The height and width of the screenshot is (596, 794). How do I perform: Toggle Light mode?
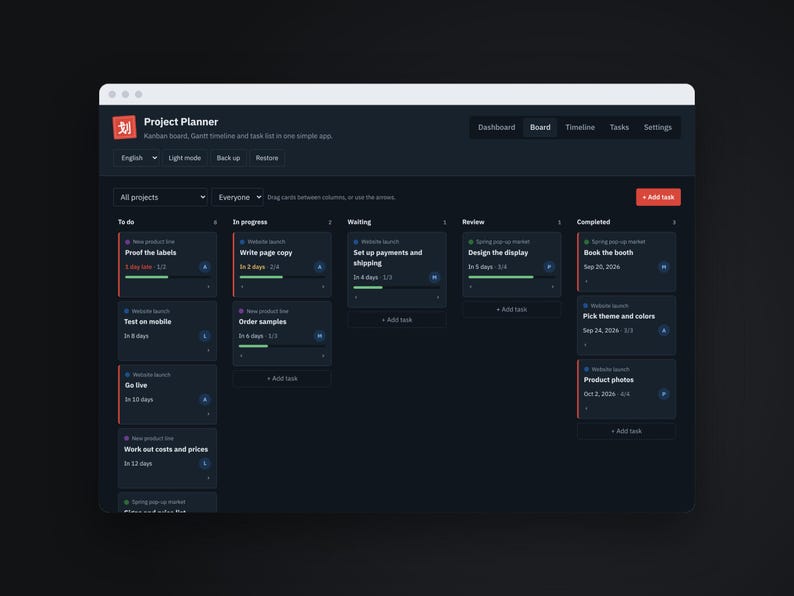tap(184, 158)
